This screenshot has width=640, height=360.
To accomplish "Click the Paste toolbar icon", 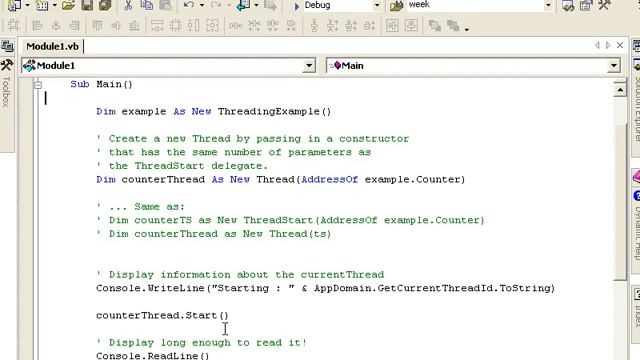I will (165, 5).
